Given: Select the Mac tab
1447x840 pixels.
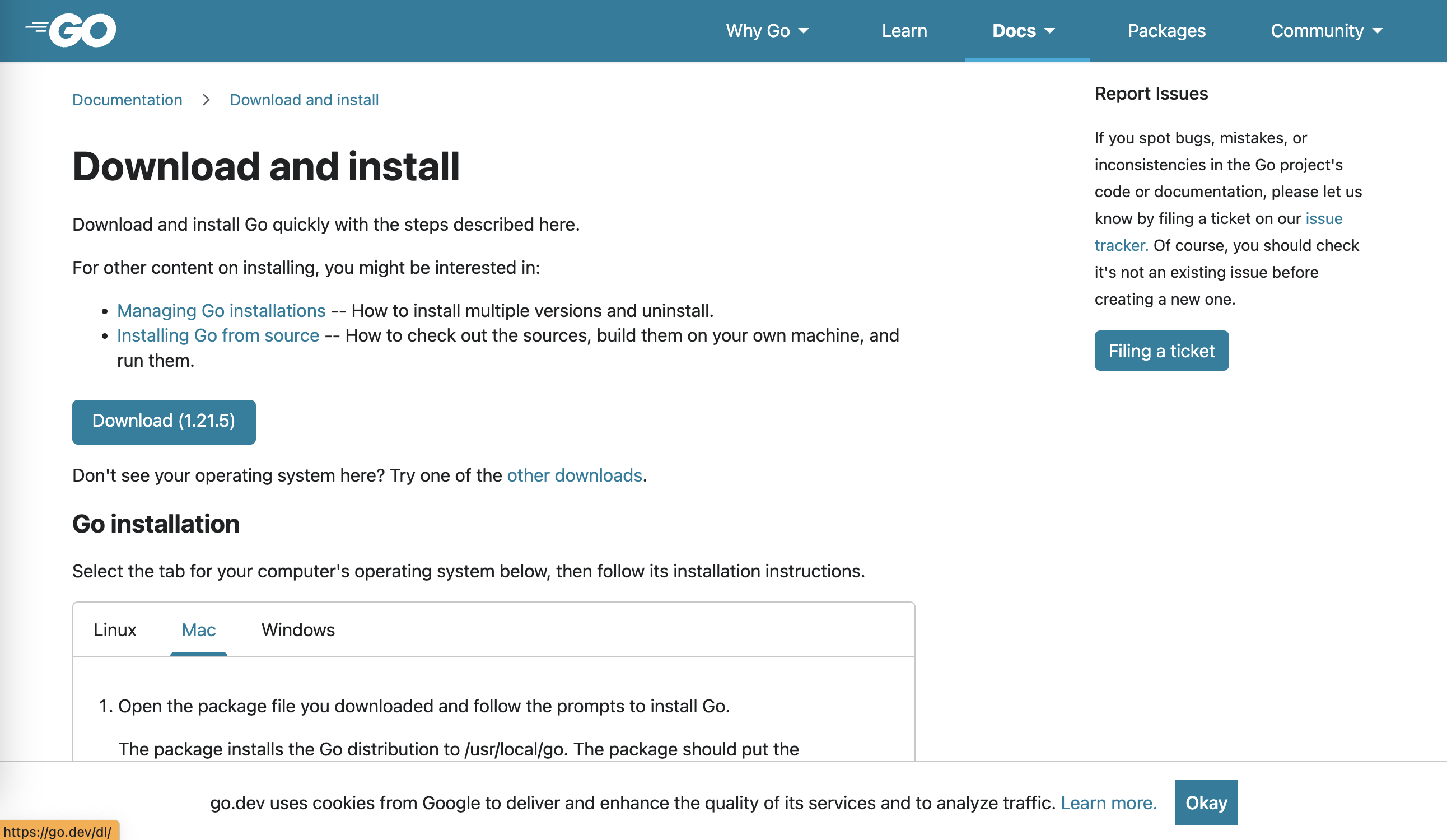Looking at the screenshot, I should (x=199, y=630).
